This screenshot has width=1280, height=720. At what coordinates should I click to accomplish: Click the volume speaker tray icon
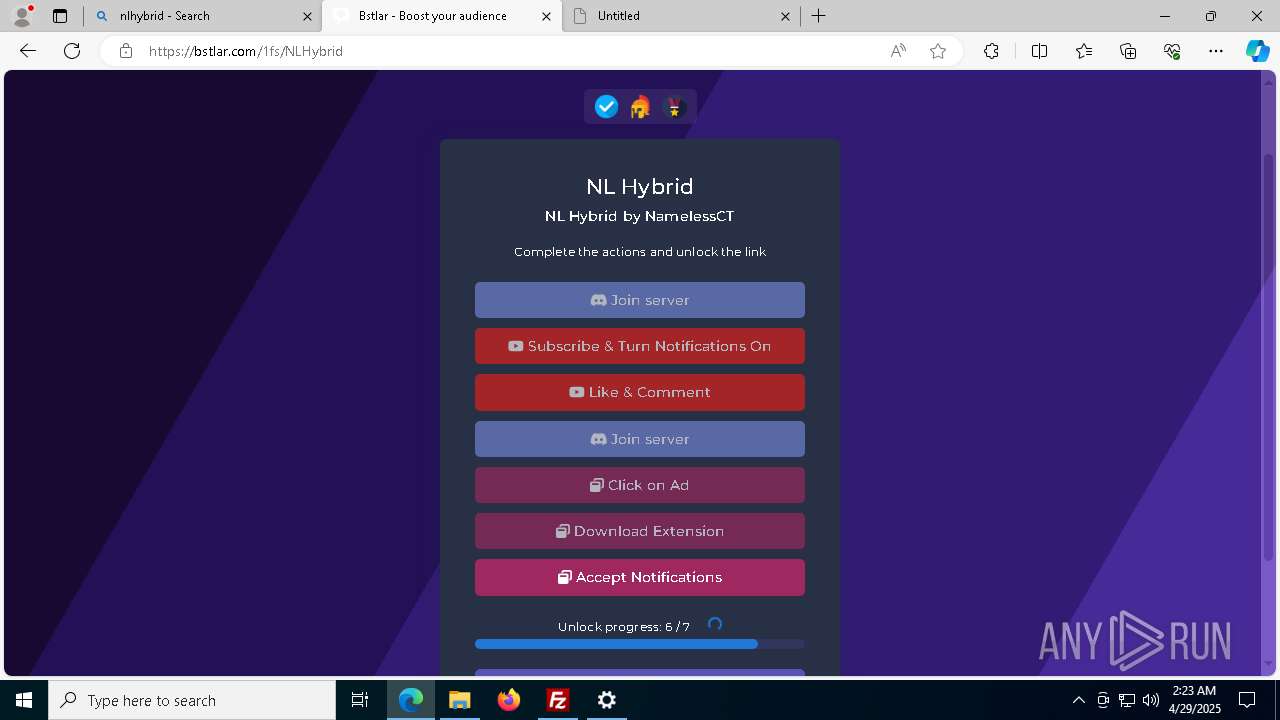(x=1151, y=700)
